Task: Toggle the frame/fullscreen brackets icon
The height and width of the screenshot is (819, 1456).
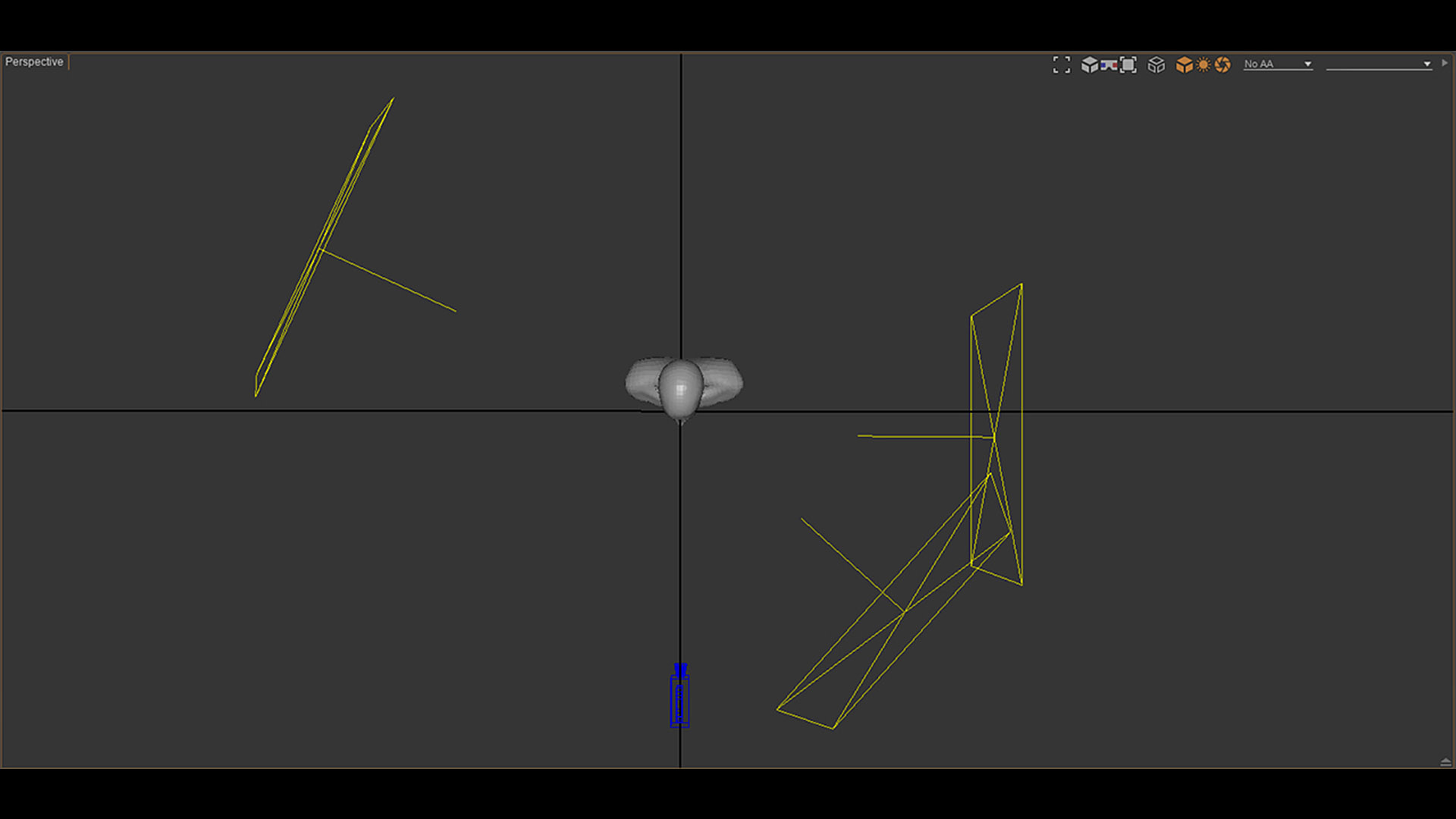Action: (1062, 65)
